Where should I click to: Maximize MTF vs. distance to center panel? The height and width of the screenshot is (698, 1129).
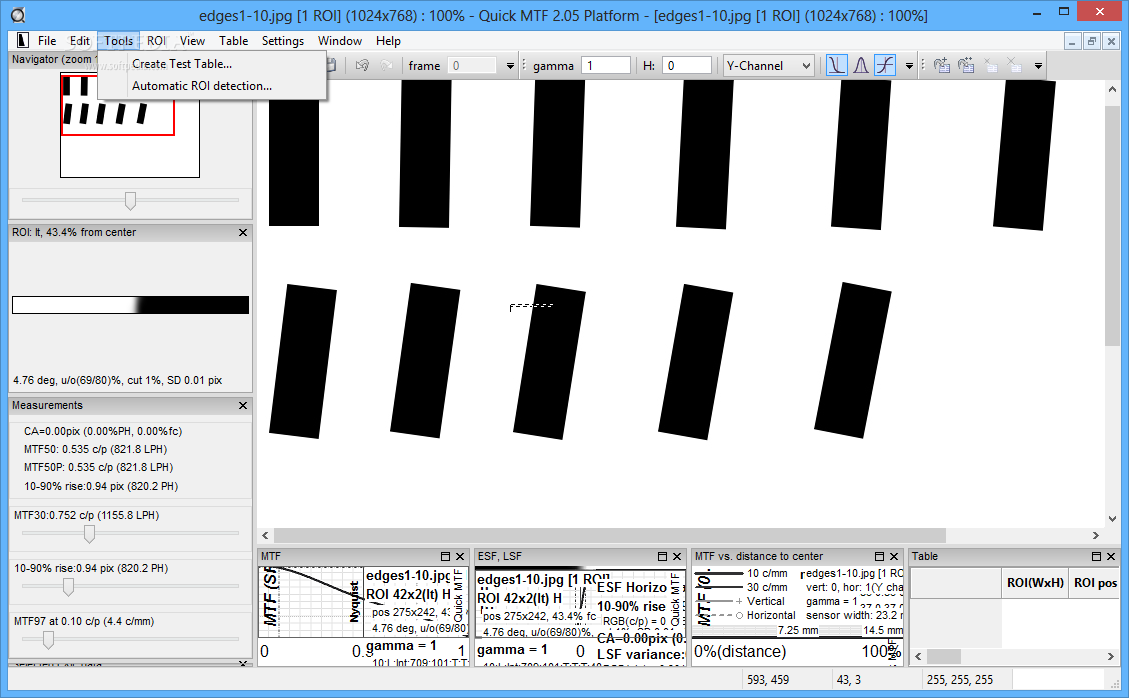click(879, 557)
